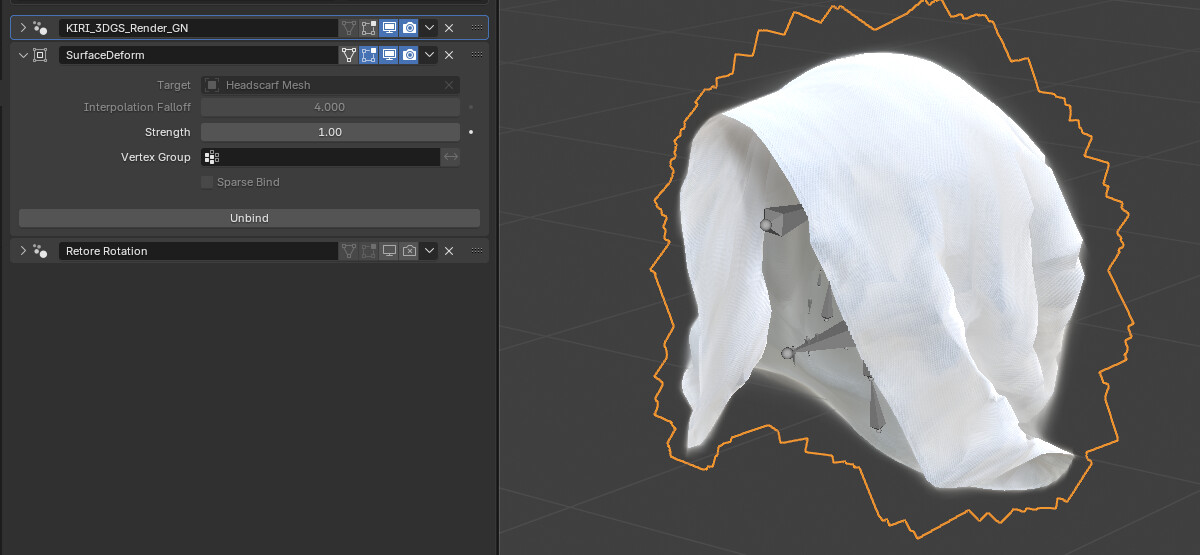1200x555 pixels.
Task: Toggle viewport display for KIRI_3DGS_Render_GN
Action: (x=389, y=28)
